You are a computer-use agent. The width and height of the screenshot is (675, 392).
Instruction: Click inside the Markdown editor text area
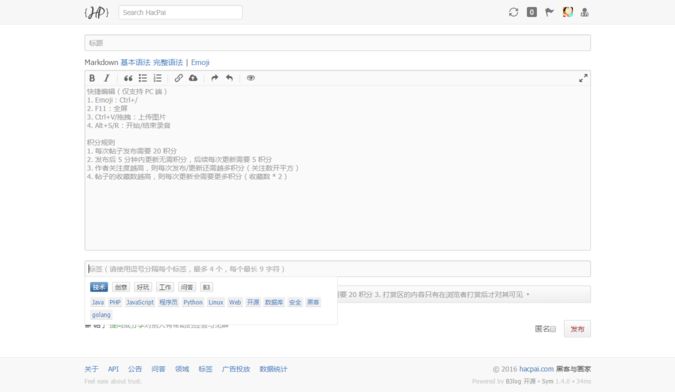click(338, 168)
